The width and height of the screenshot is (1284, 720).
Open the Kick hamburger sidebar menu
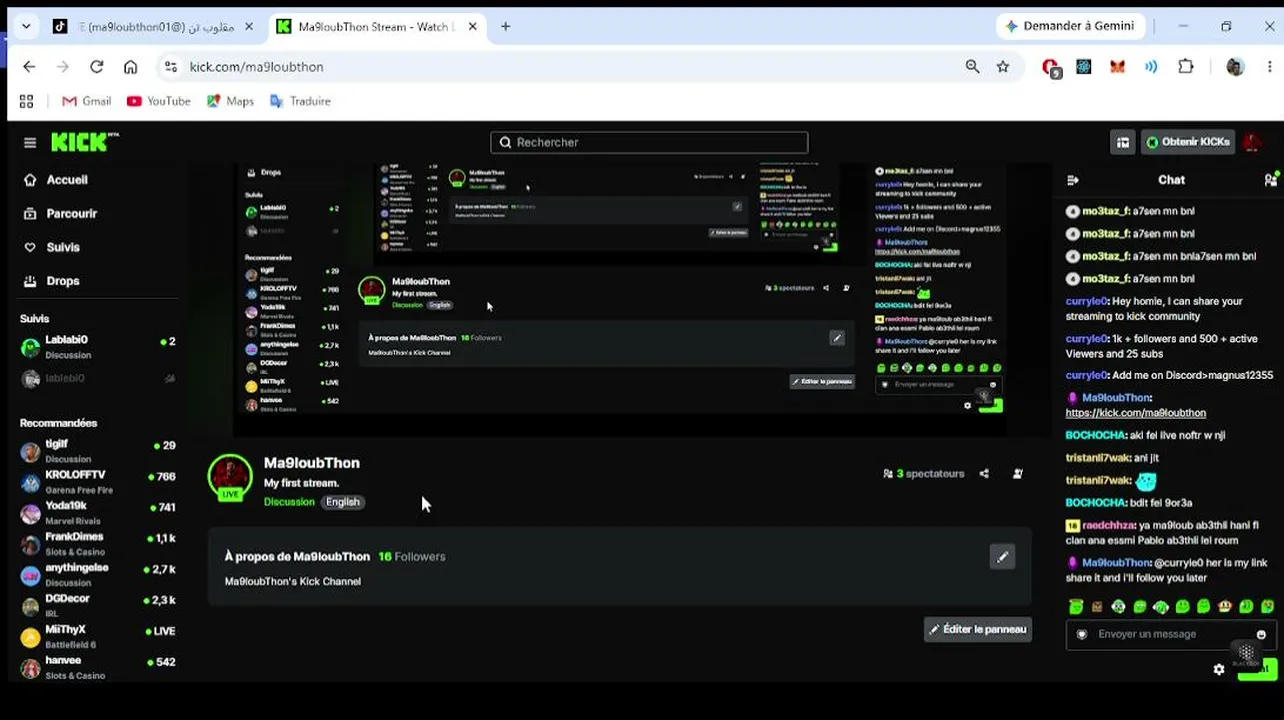pos(30,142)
